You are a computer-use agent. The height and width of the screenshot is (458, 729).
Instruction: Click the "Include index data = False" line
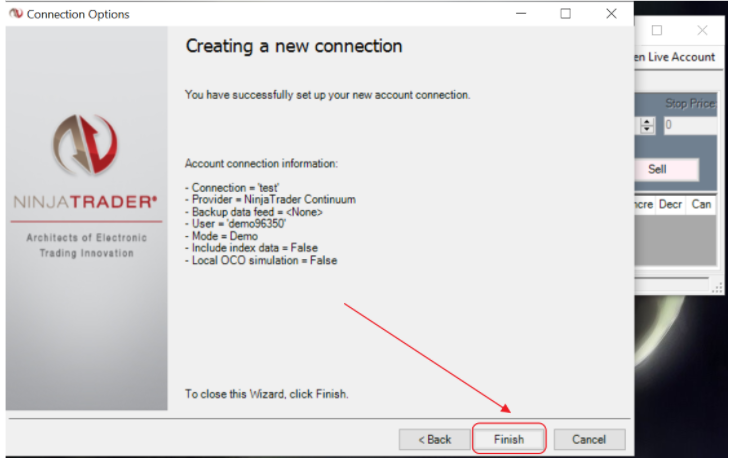252,248
